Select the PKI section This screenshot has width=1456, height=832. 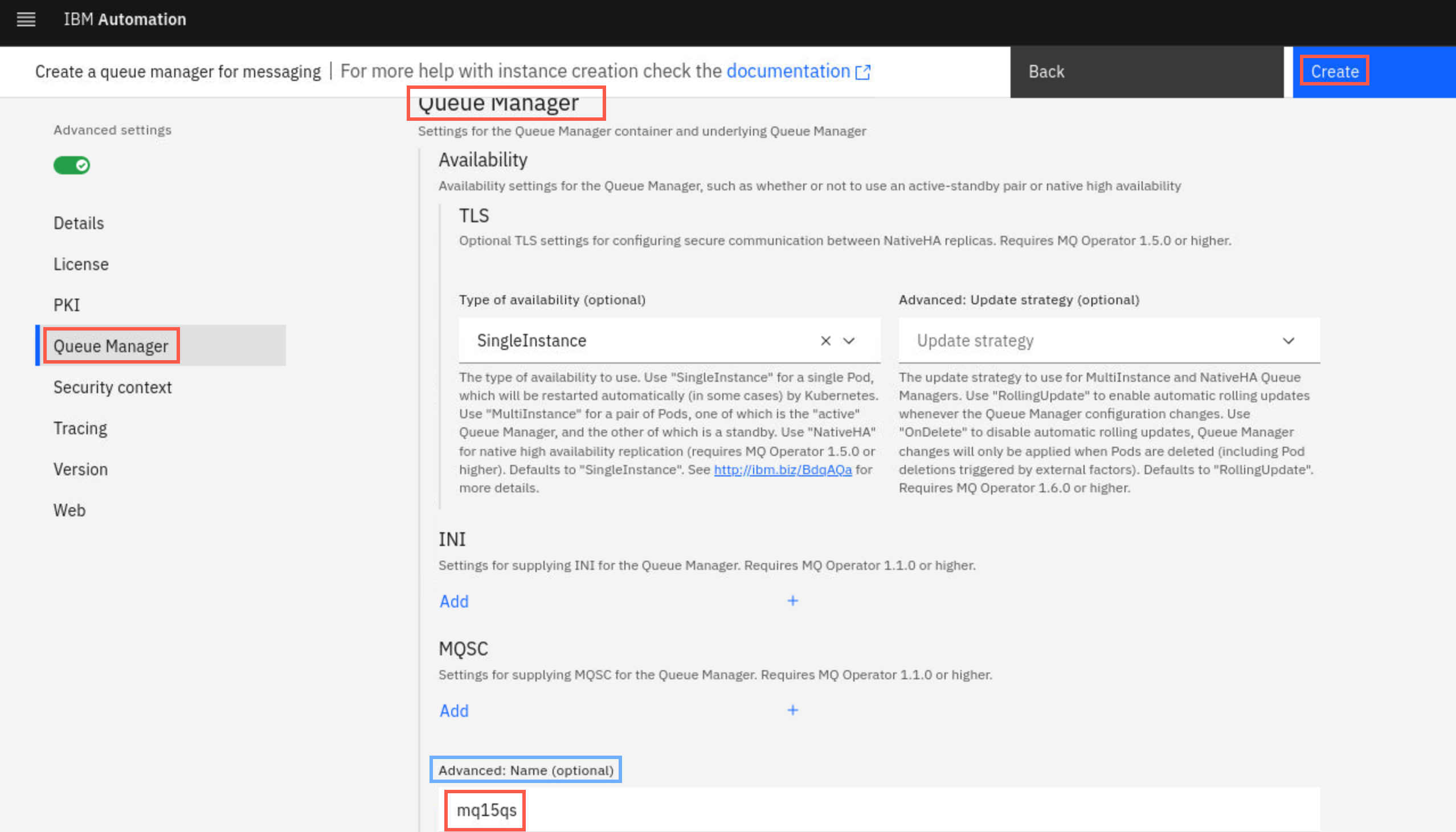click(67, 304)
